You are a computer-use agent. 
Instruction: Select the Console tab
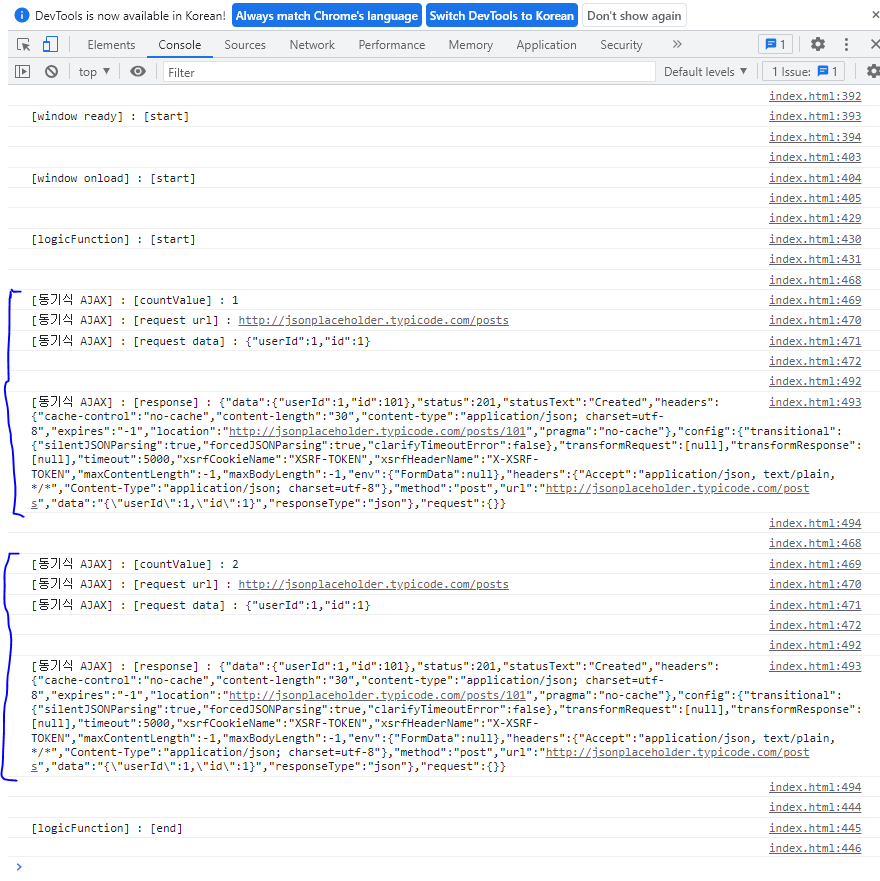coord(180,45)
